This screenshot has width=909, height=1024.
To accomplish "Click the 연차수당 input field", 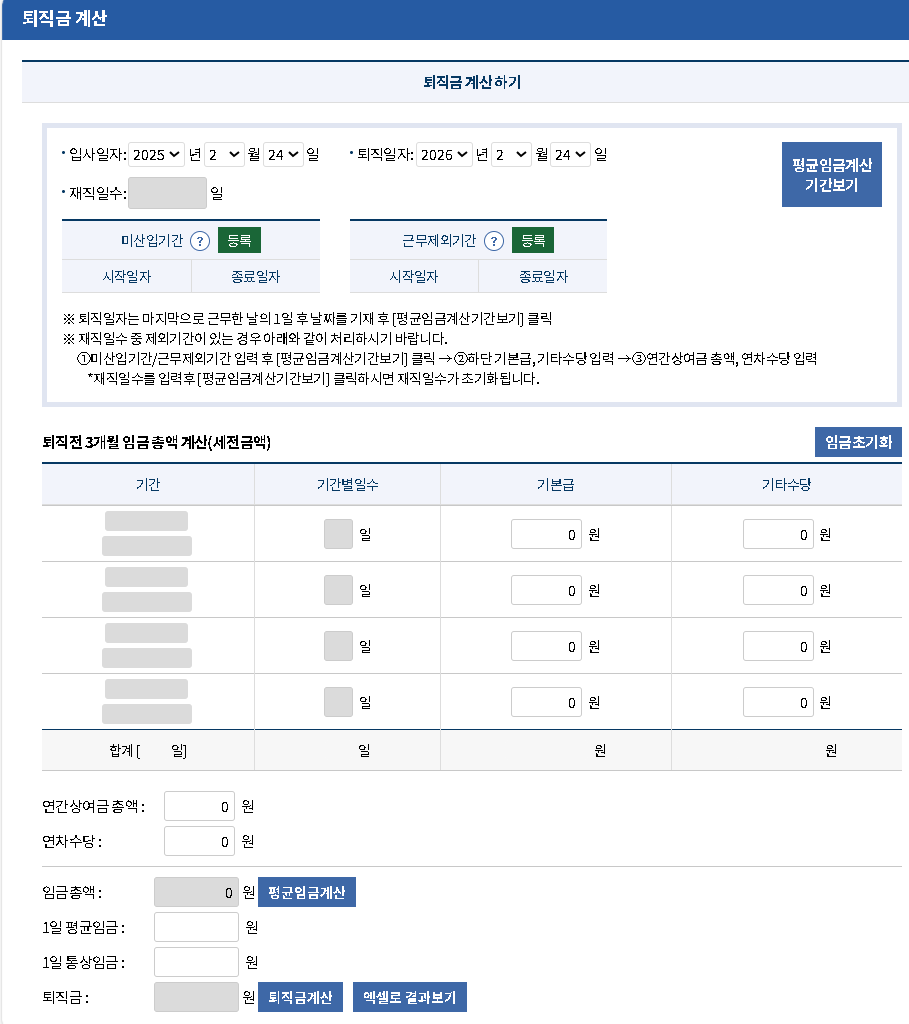I will pos(198,841).
